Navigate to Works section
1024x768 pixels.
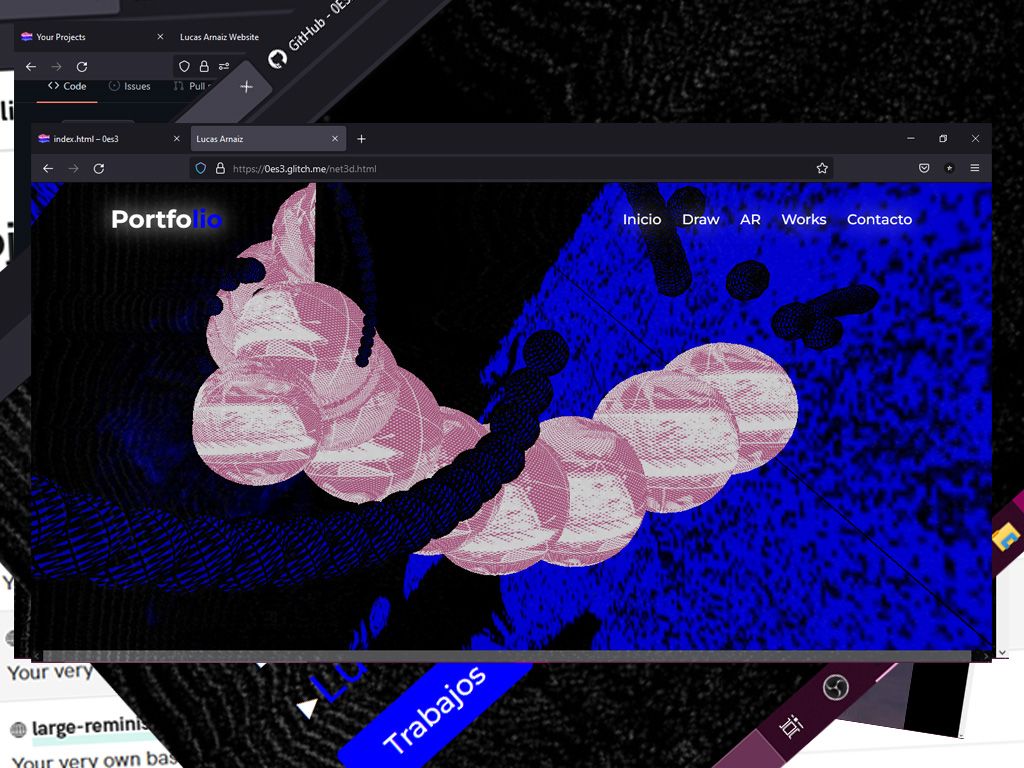pyautogui.click(x=804, y=219)
